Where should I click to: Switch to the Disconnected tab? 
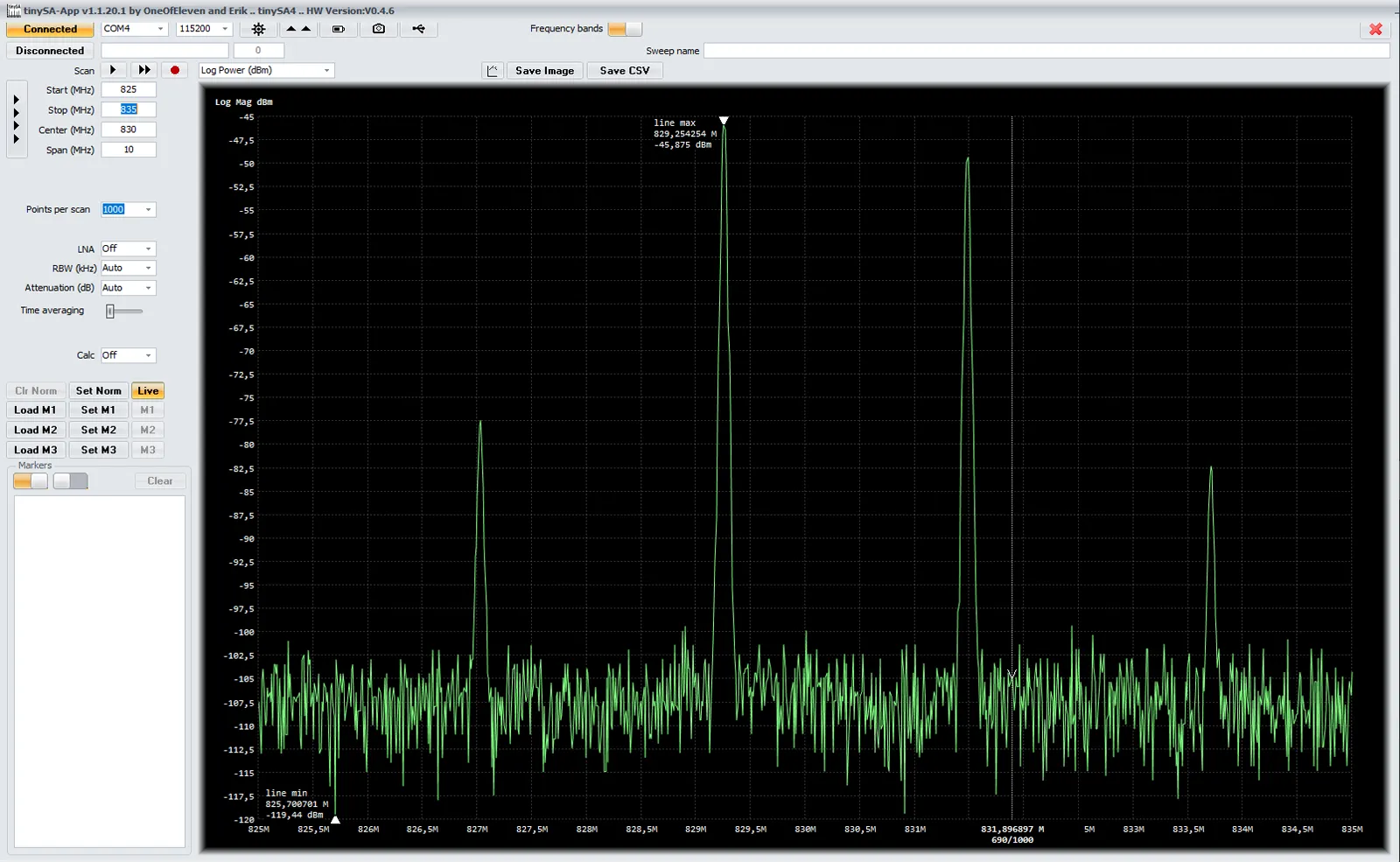coord(49,51)
